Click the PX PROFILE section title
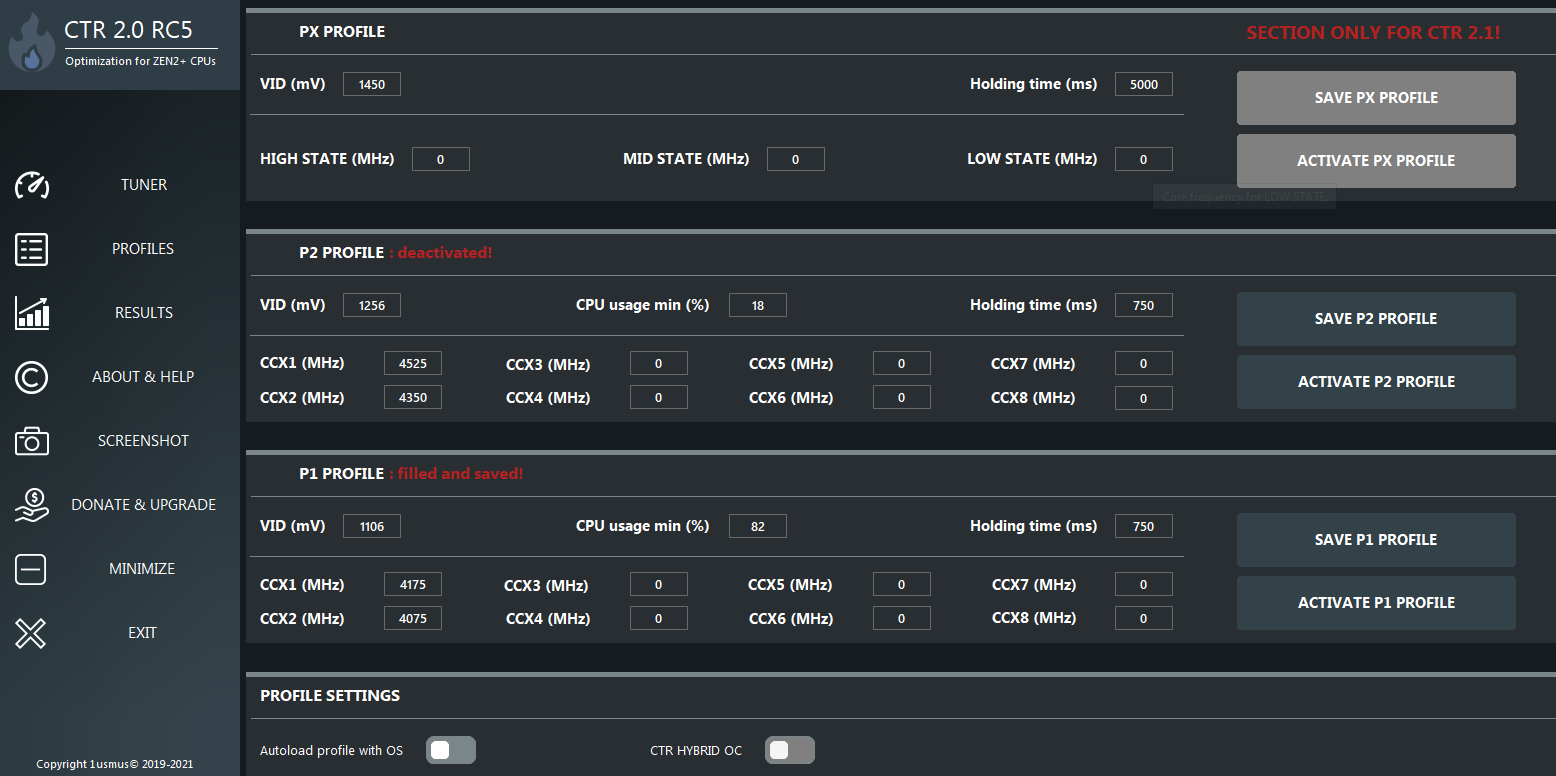Viewport: 1556px width, 776px height. point(342,32)
